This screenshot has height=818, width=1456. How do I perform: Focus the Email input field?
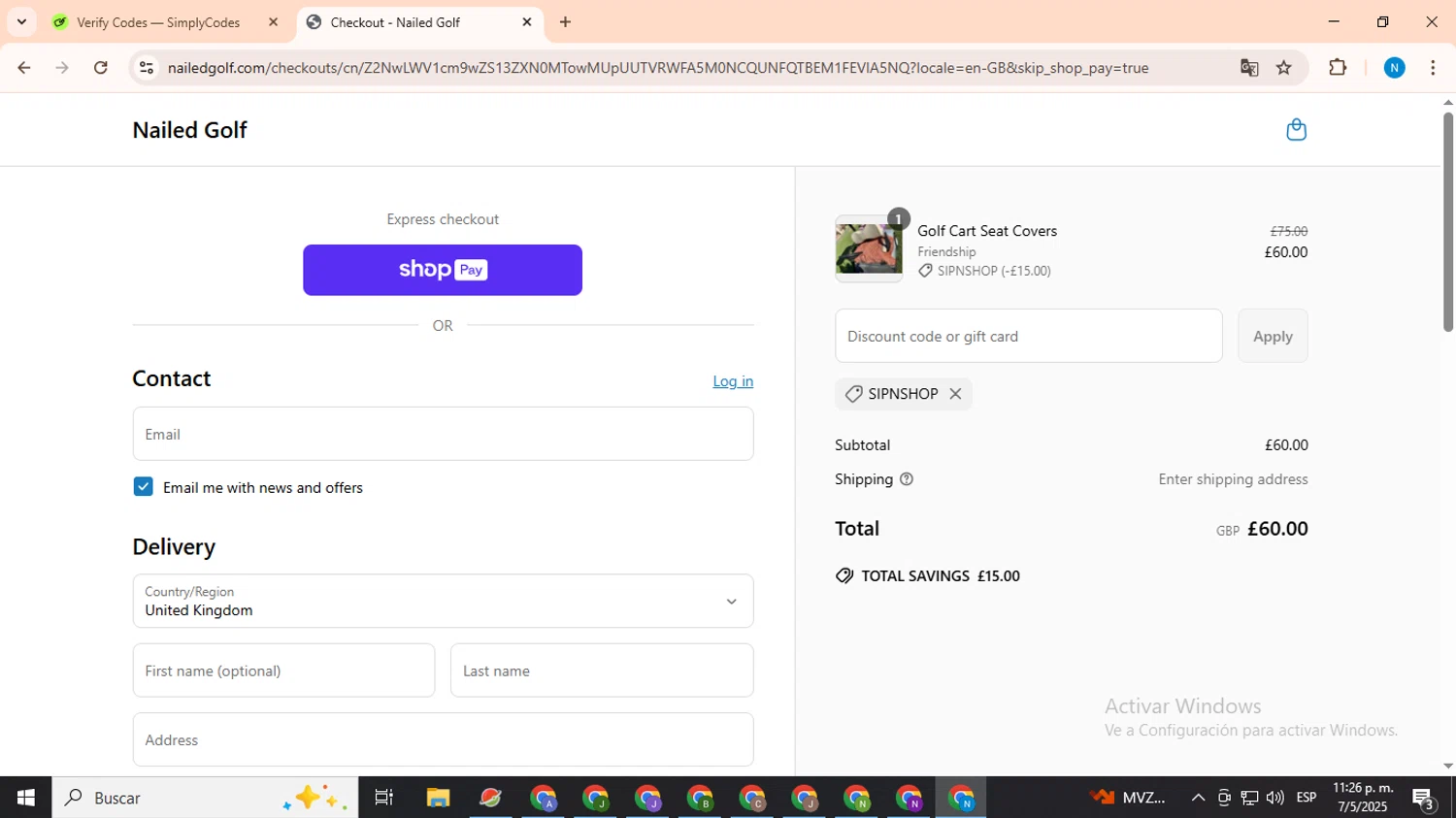[443, 434]
